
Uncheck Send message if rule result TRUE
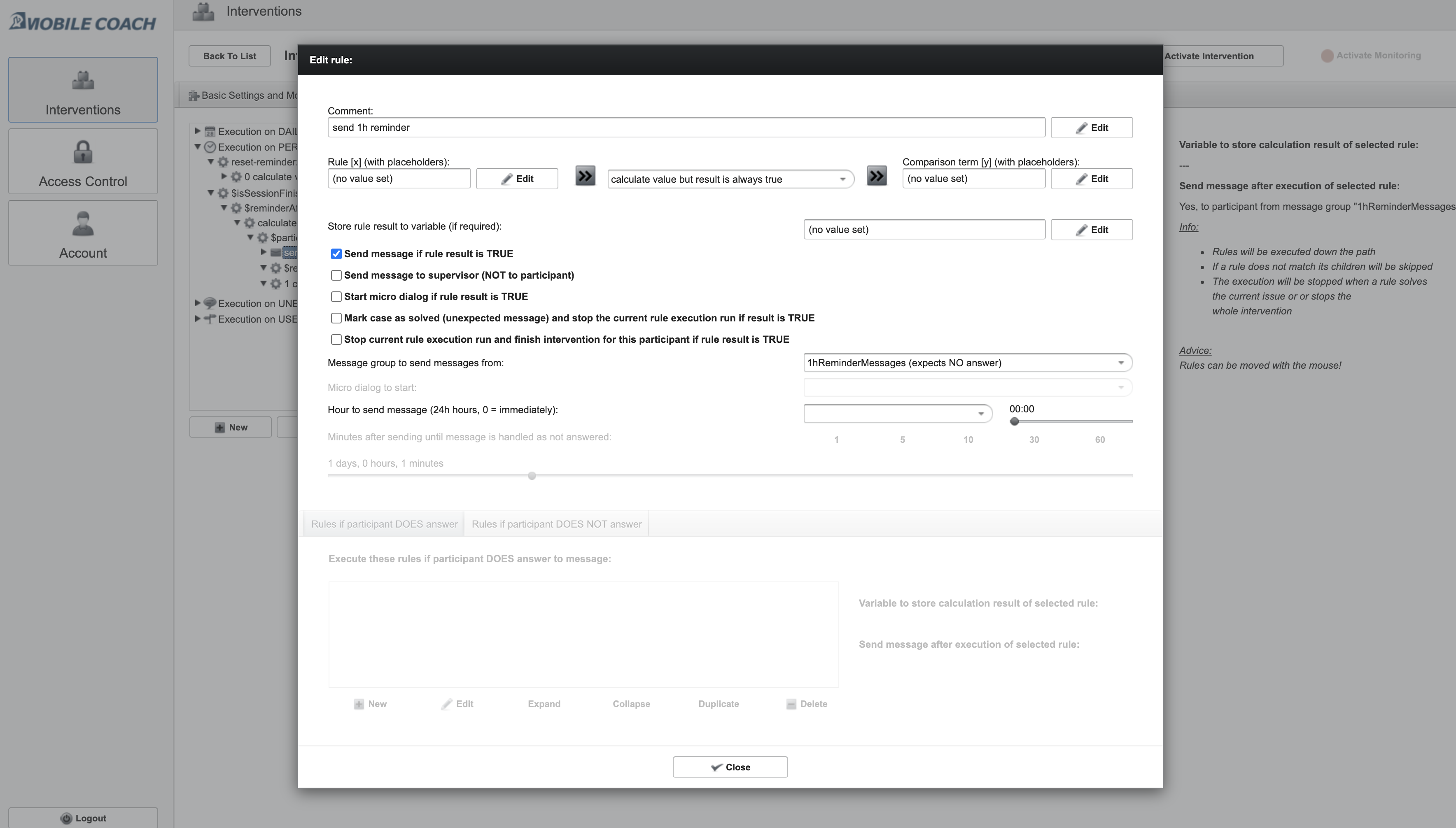(336, 254)
